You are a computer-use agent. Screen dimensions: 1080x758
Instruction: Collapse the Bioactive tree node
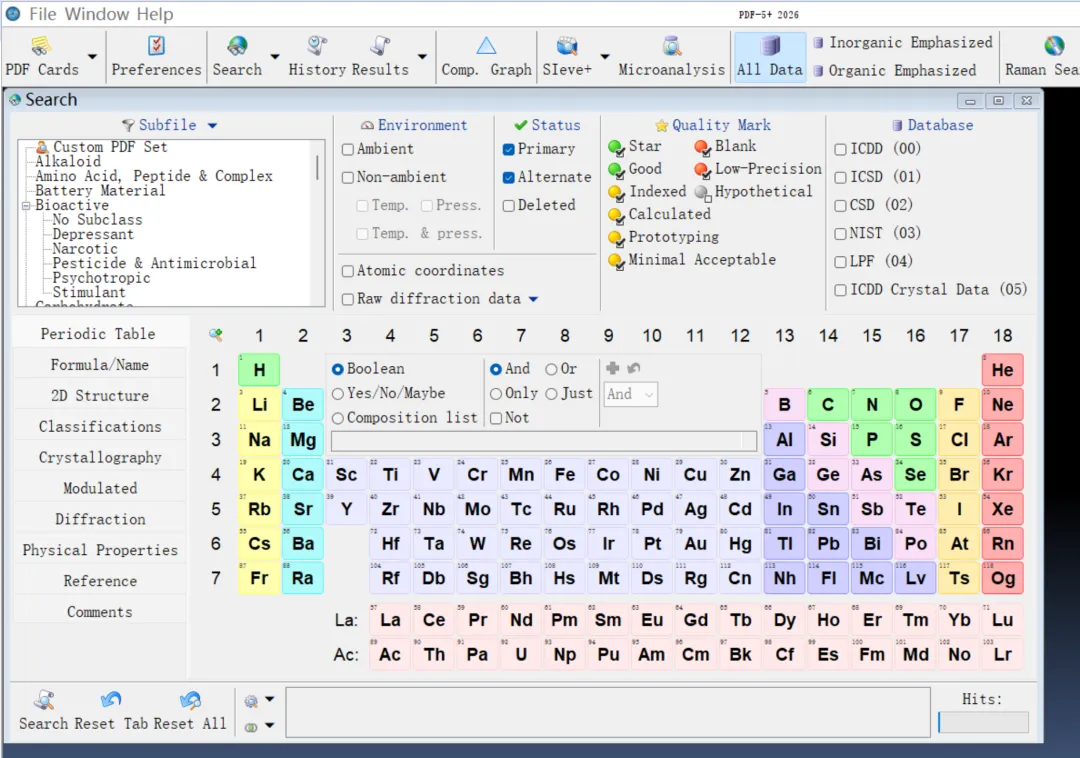coord(26,206)
